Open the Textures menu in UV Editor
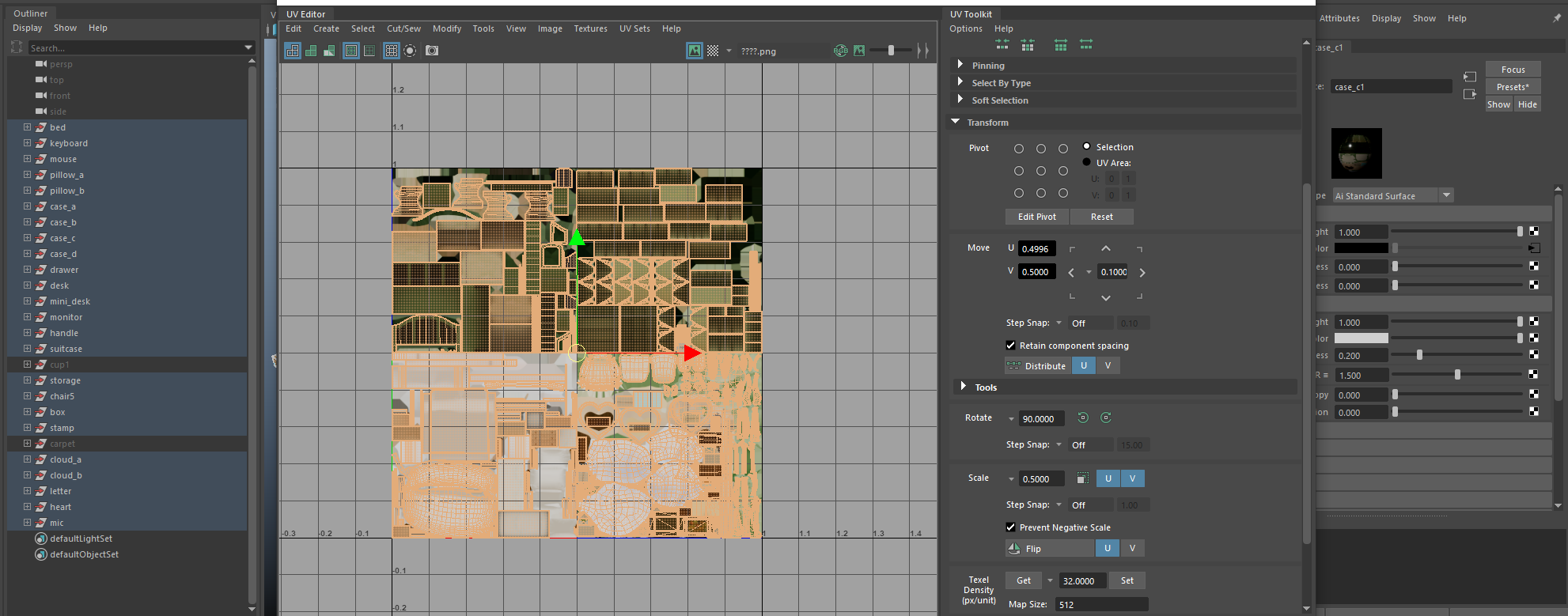This screenshot has height=616, width=1568. point(590,28)
